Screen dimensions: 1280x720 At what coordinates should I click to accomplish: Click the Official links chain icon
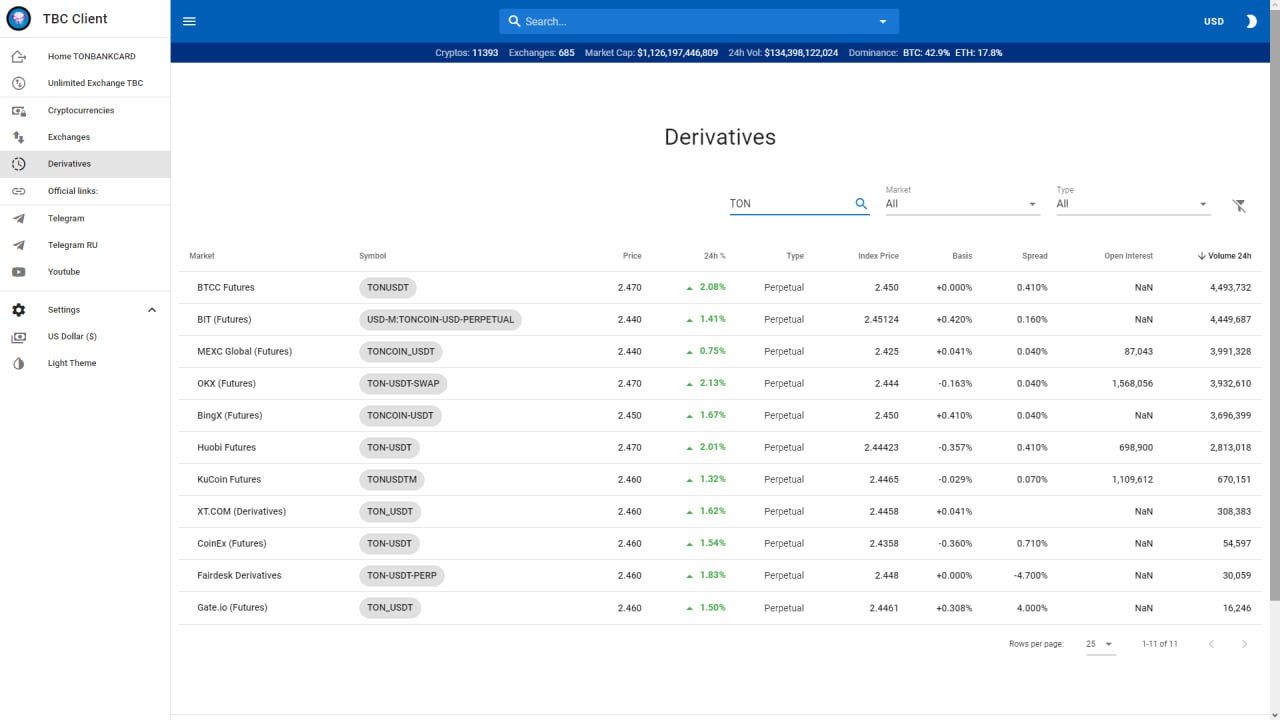coord(19,191)
